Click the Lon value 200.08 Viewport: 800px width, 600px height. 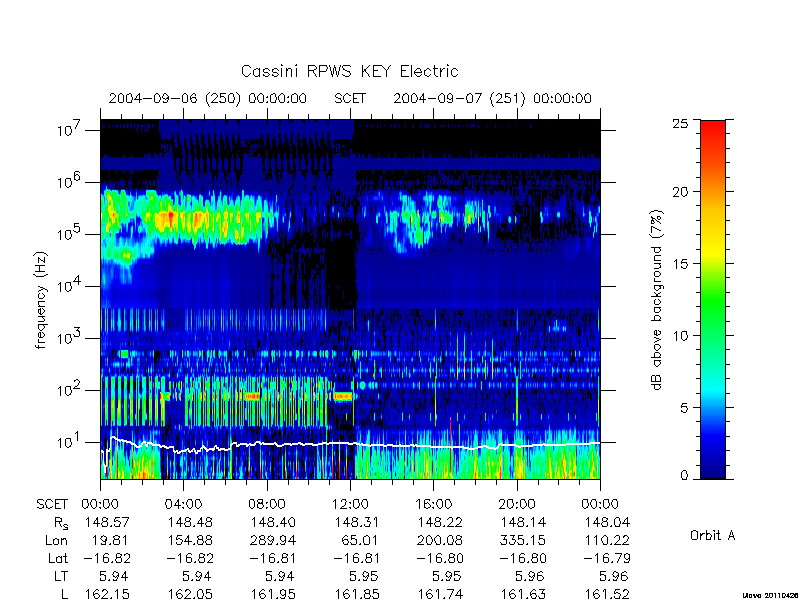(440, 540)
